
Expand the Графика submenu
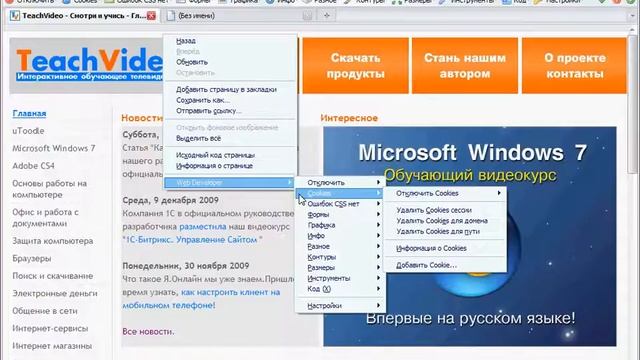(x=340, y=225)
